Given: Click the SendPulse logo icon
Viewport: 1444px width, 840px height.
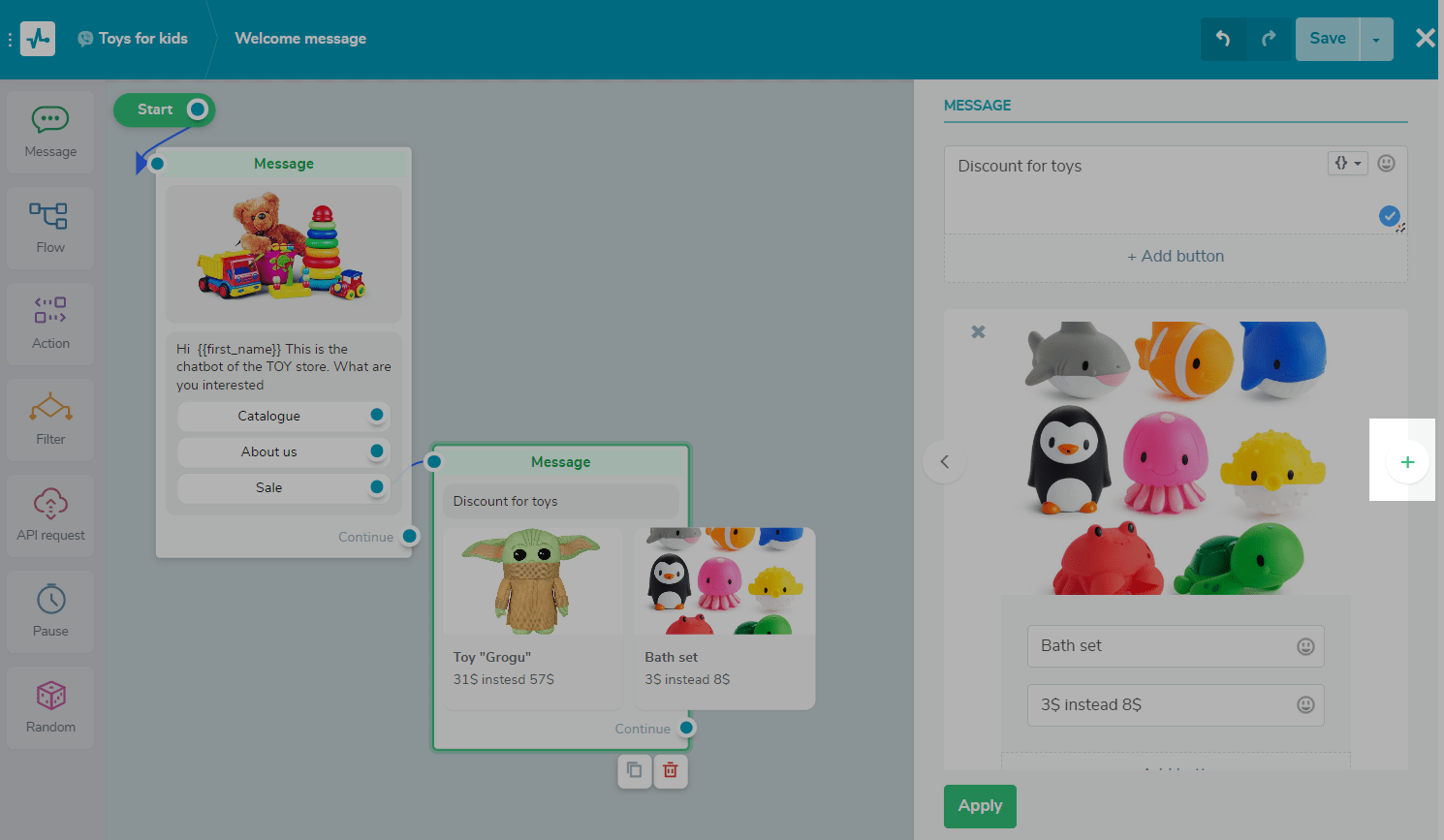Looking at the screenshot, I should (x=38, y=39).
